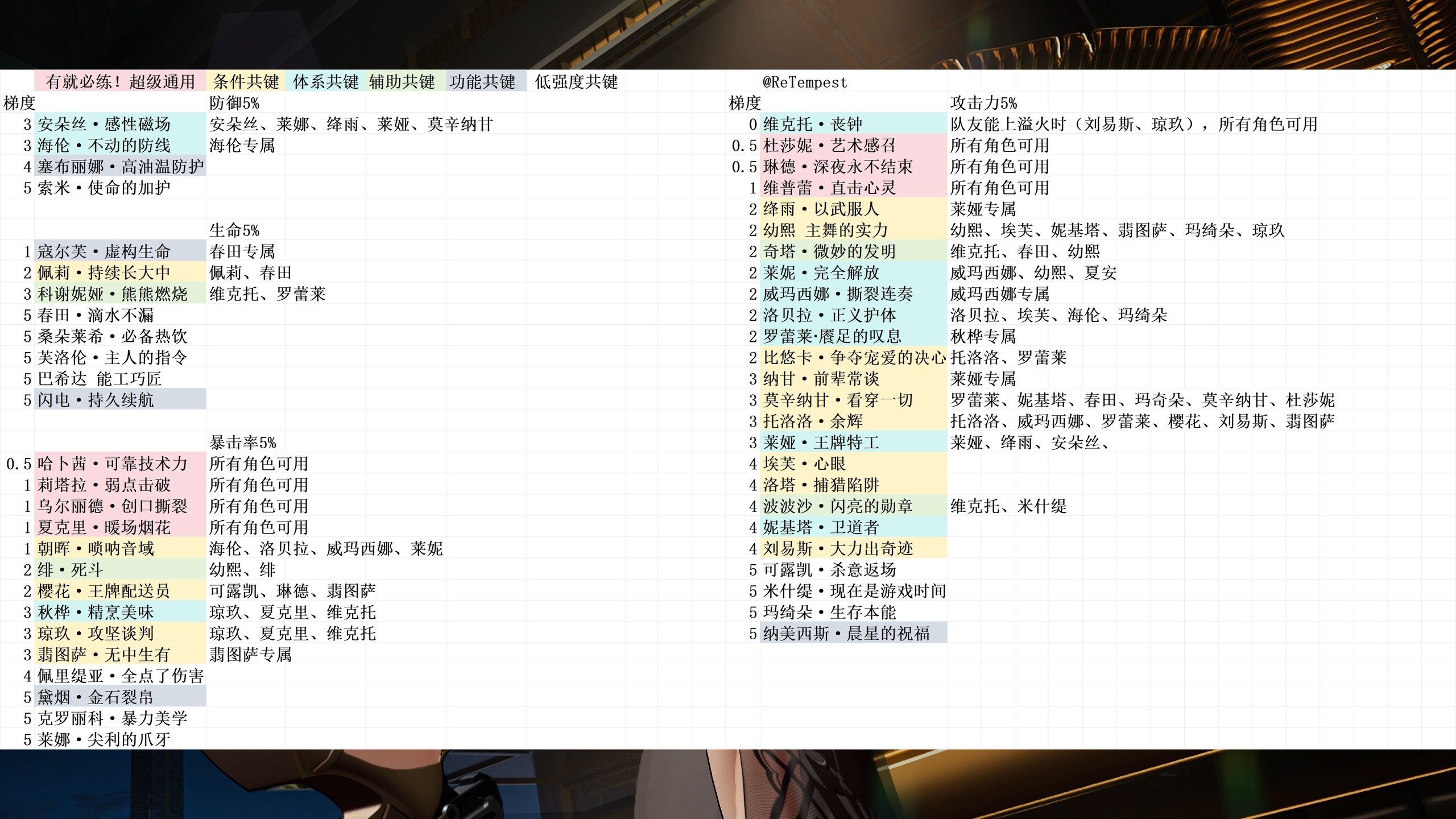Select the left '梯度' column header
This screenshot has width=1456, height=819.
19,103
